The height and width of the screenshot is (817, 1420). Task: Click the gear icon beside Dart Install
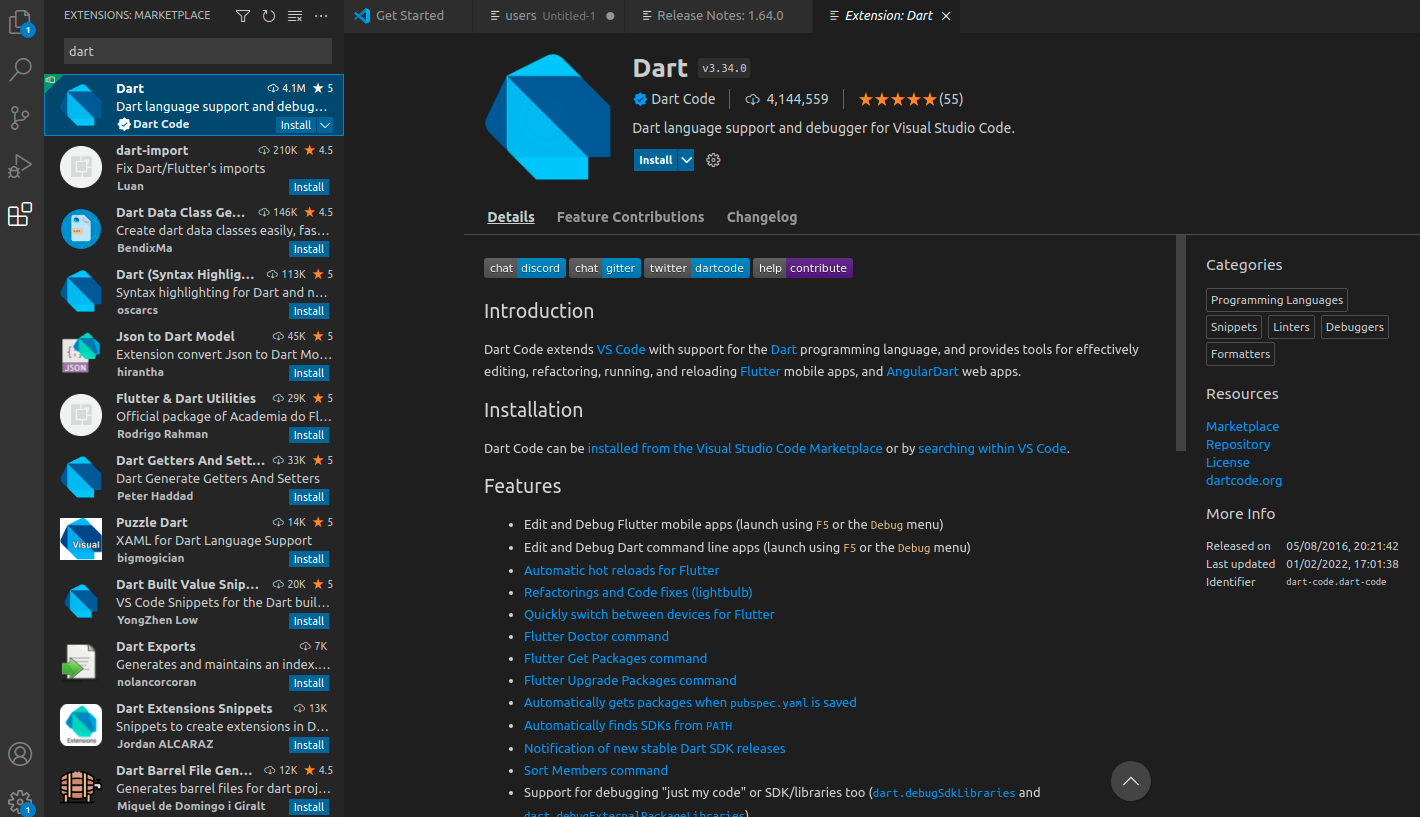713,160
